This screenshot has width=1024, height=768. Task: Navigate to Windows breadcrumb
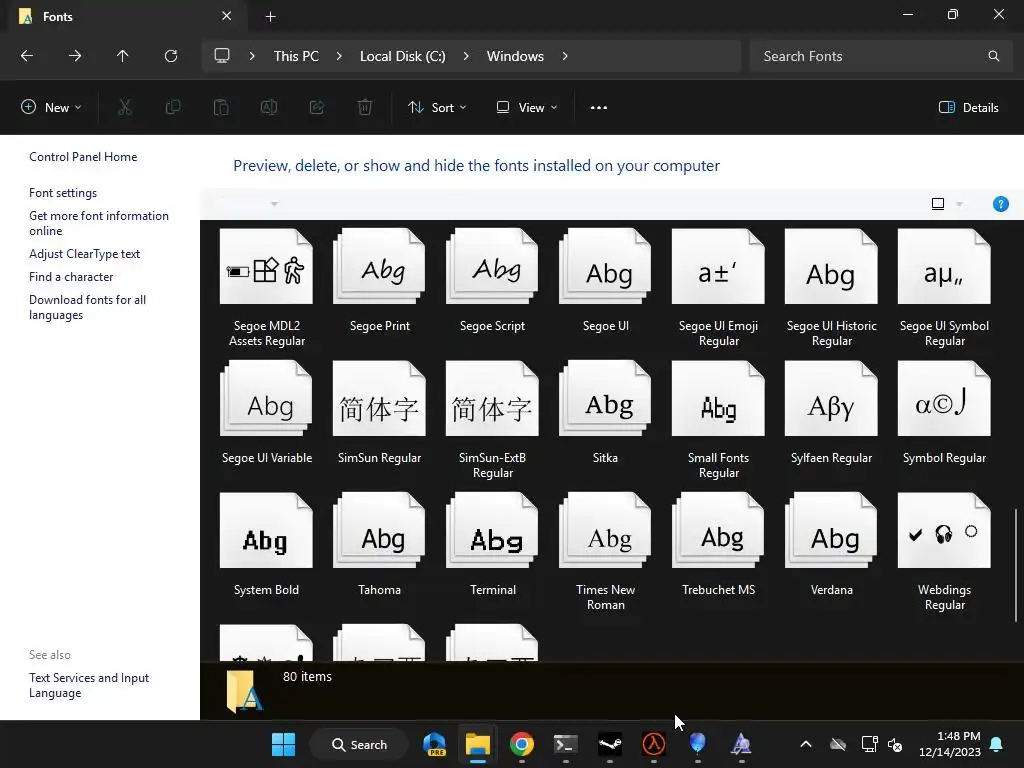pyautogui.click(x=515, y=56)
